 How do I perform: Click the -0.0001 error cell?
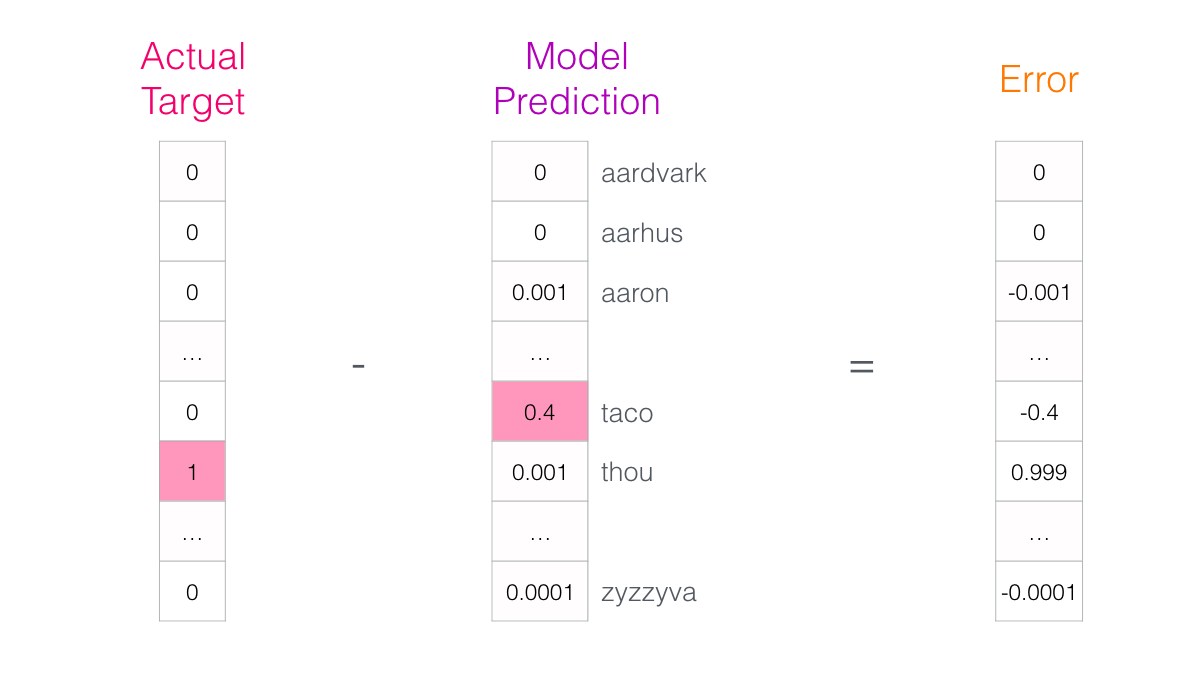(1039, 592)
